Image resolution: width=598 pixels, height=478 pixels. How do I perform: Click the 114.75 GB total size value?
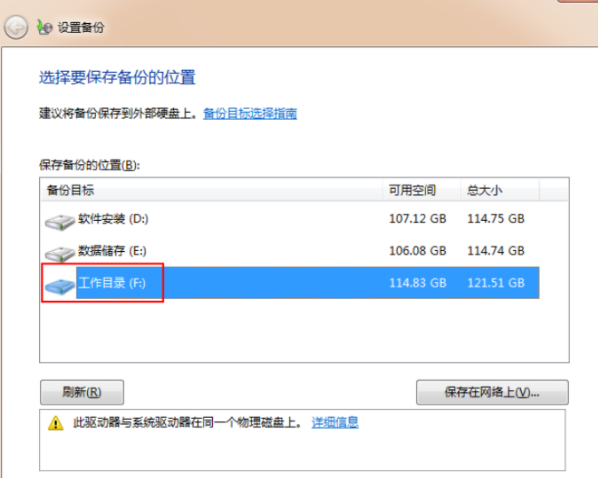pyautogui.click(x=496, y=219)
